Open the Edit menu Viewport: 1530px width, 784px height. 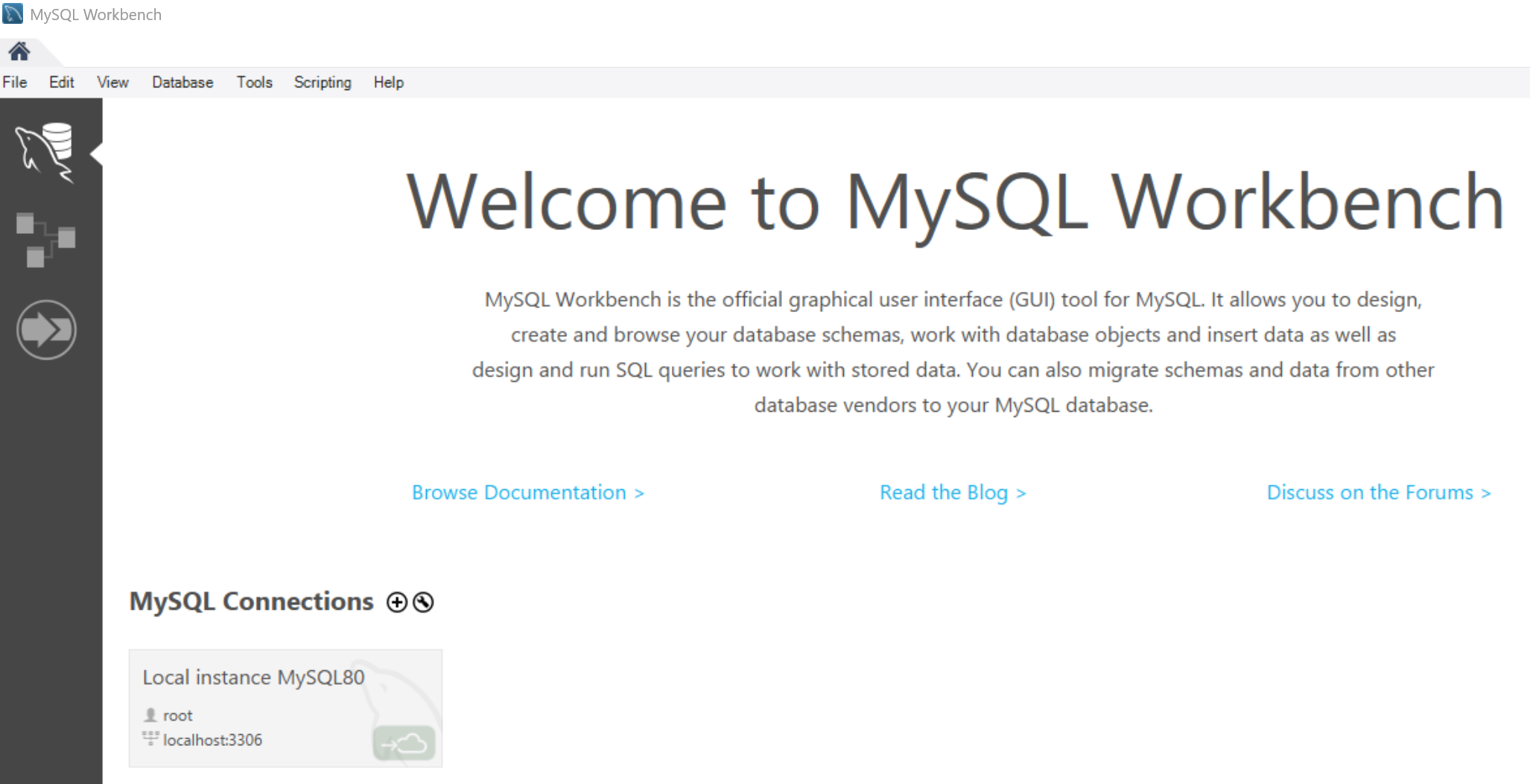coord(61,83)
